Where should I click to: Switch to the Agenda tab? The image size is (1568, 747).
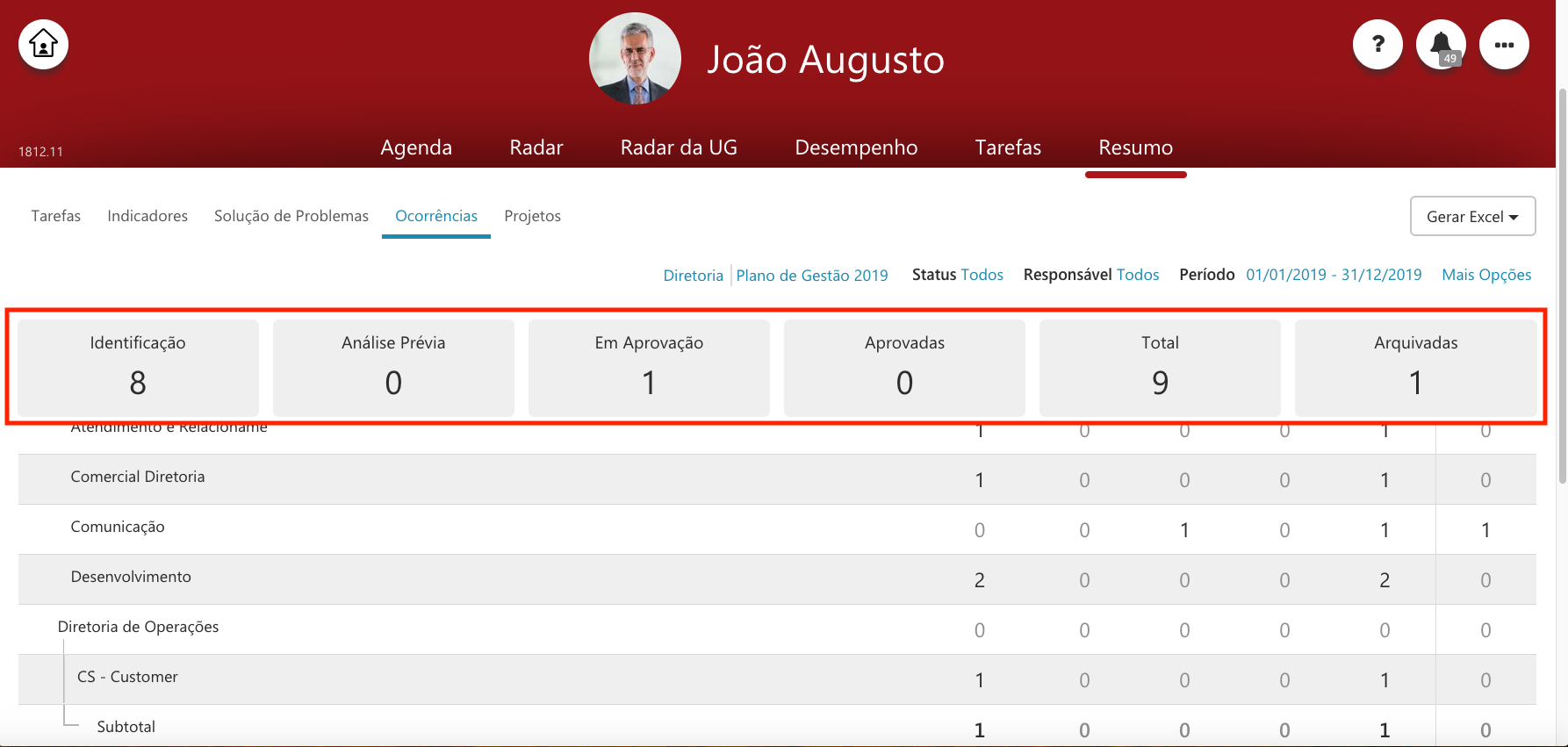416,147
